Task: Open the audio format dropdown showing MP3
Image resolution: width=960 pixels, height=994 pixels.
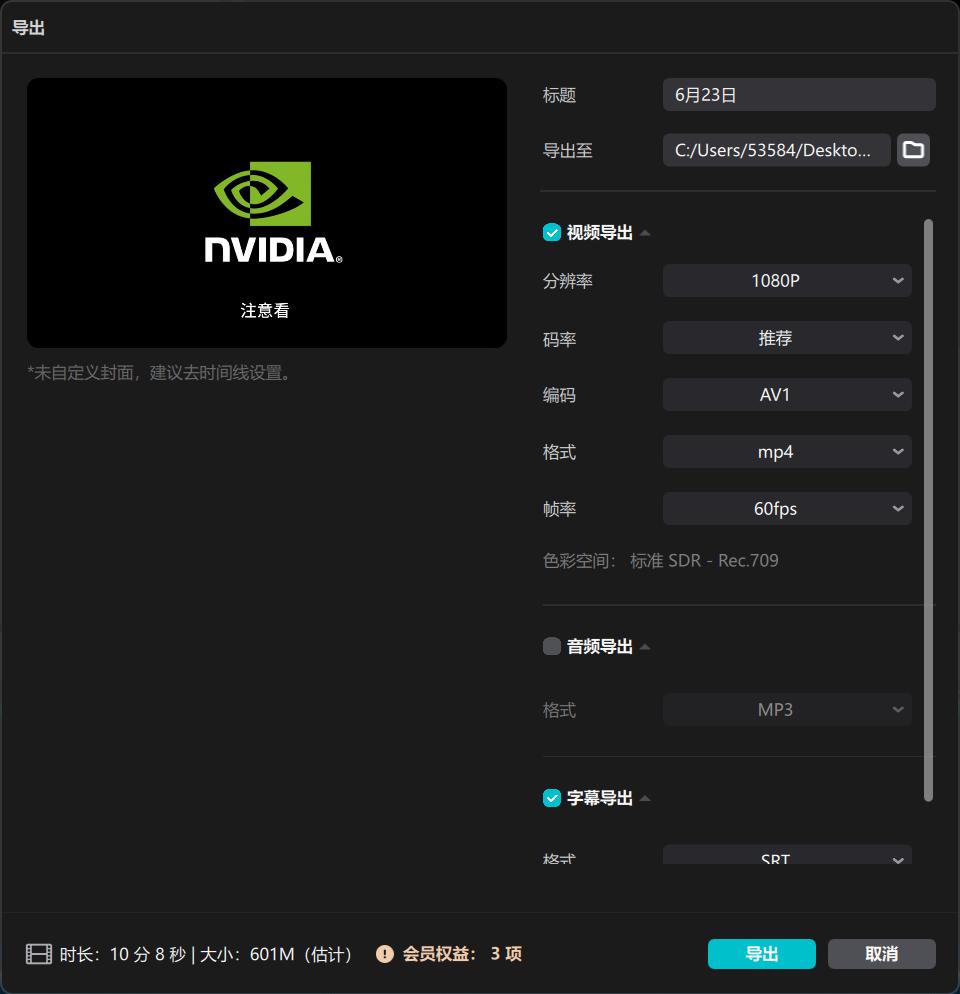Action: 787,709
